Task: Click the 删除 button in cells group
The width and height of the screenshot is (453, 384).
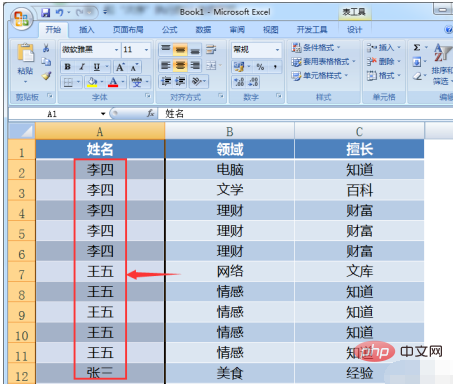Action: click(x=384, y=62)
